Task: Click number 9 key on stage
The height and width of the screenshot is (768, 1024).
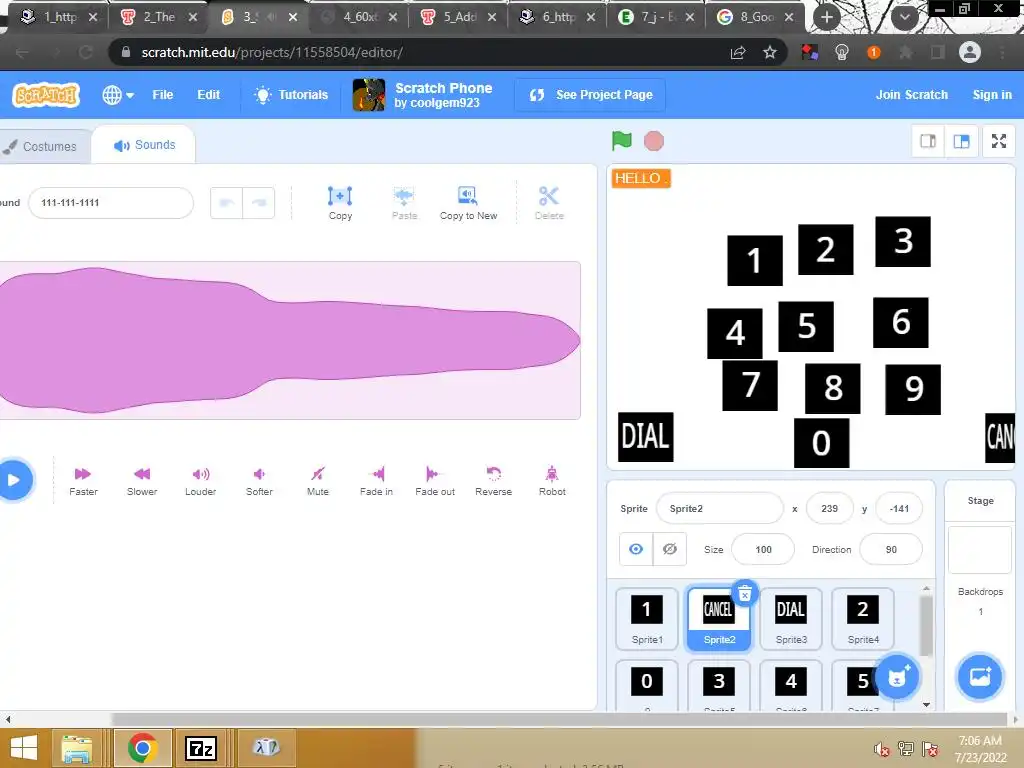Action: coord(913,389)
